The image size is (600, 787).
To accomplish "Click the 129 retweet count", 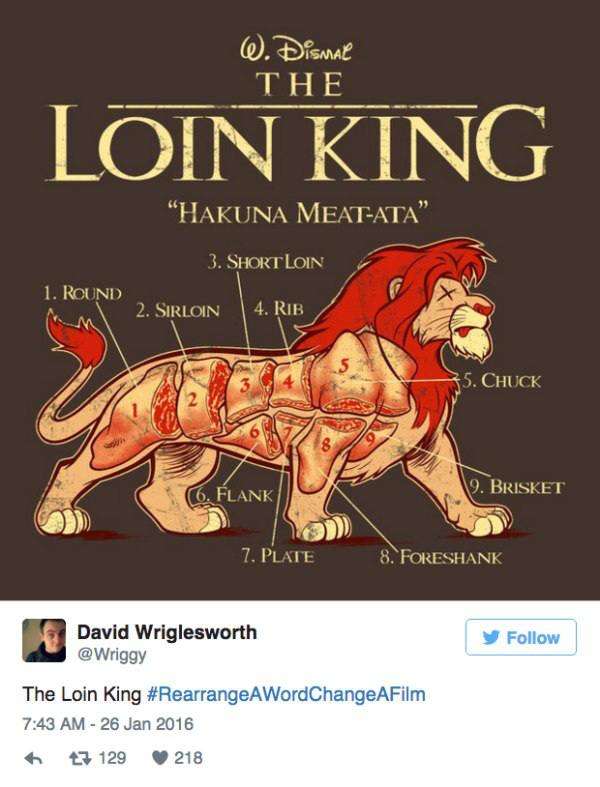I will click(x=112, y=758).
